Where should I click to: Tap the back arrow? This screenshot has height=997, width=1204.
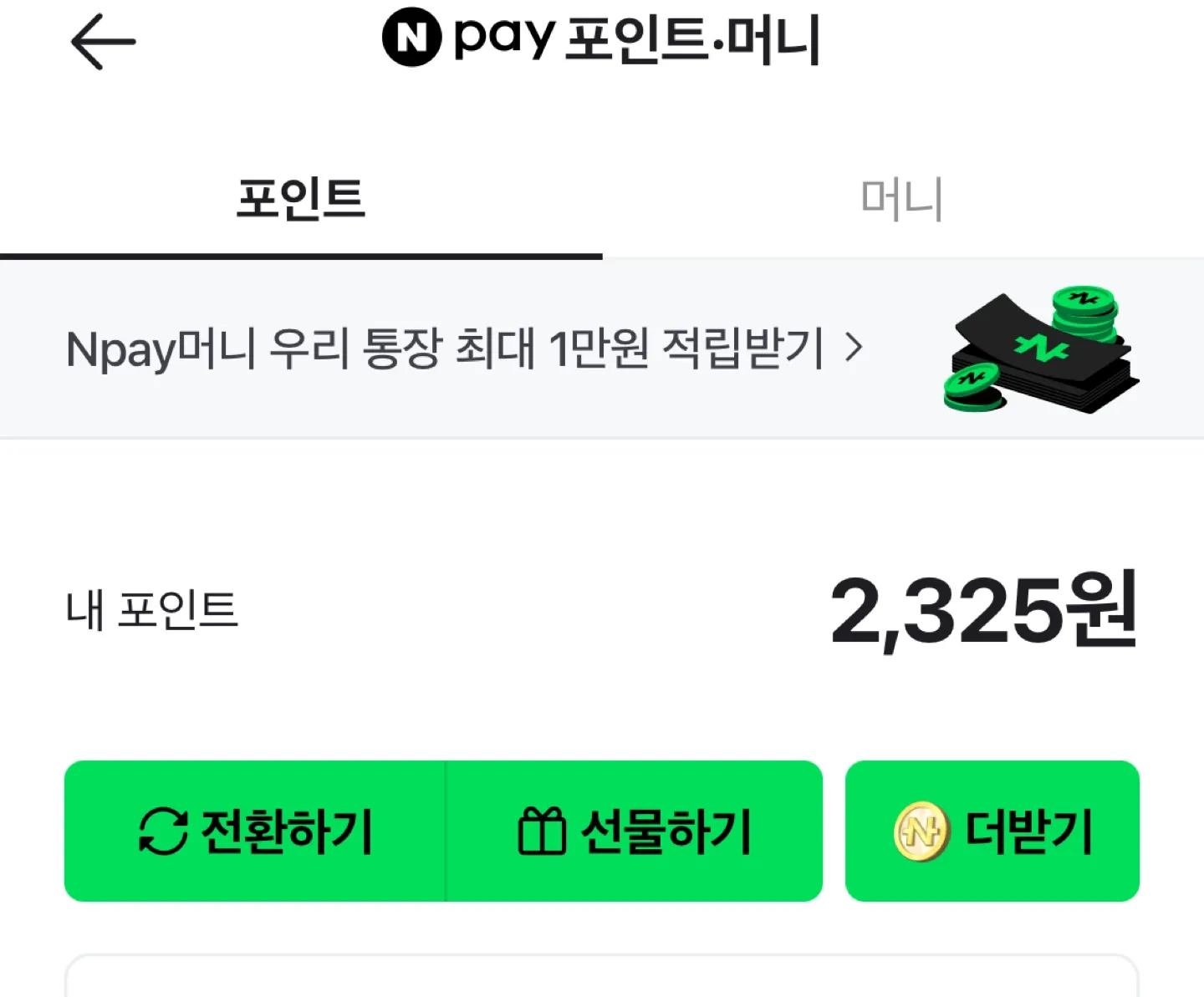103,41
